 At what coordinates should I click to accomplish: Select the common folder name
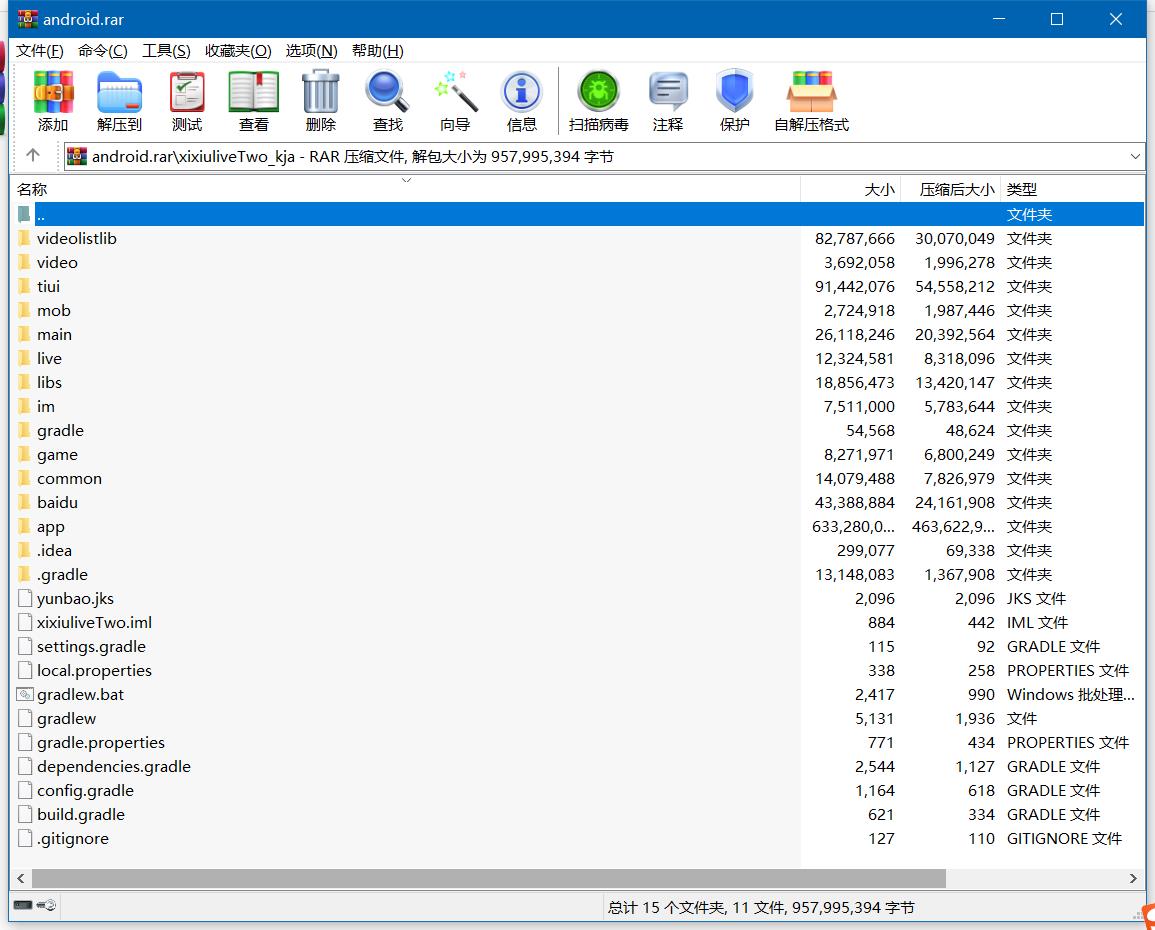69,479
